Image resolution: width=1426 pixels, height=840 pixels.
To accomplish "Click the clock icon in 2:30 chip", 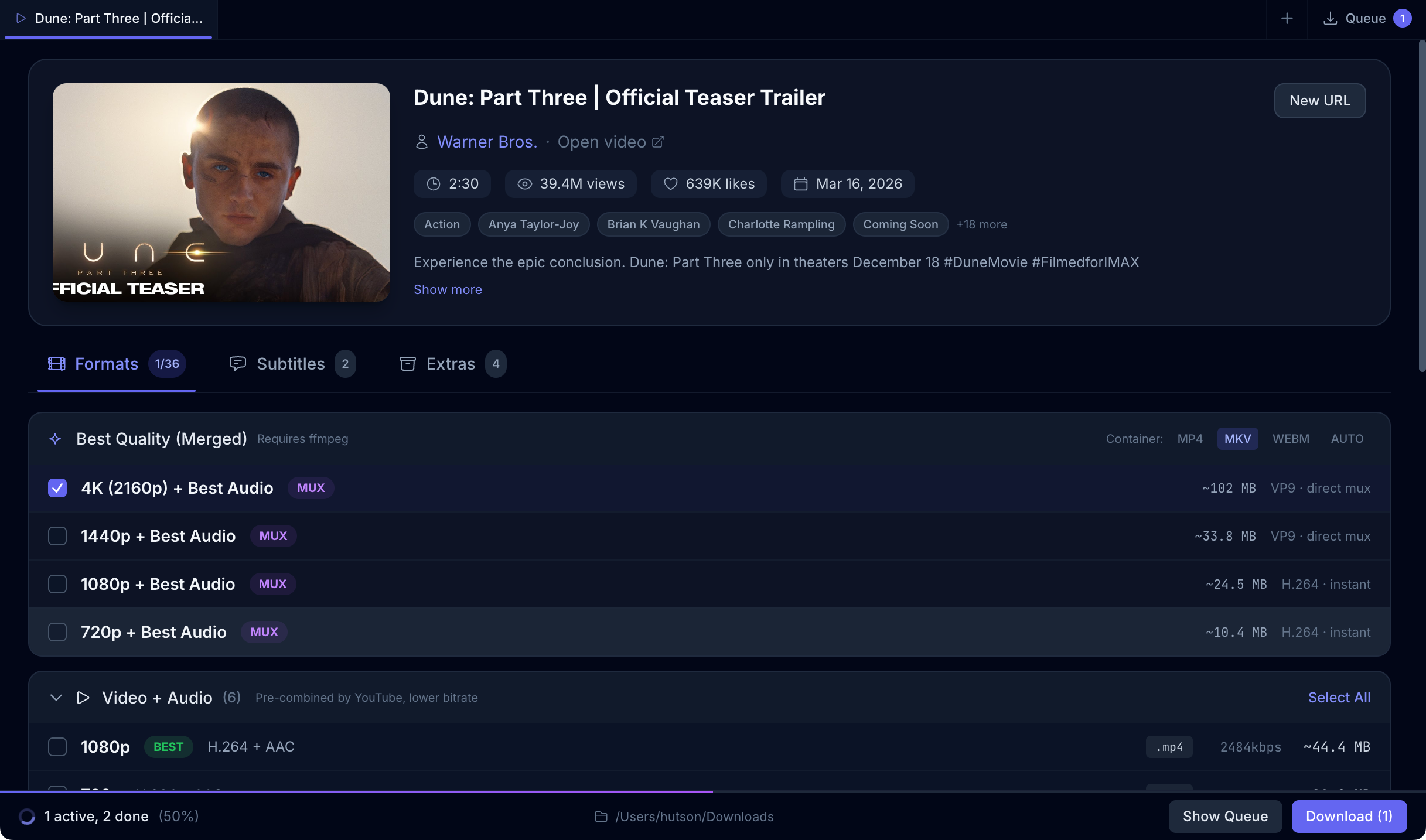I will (x=433, y=184).
